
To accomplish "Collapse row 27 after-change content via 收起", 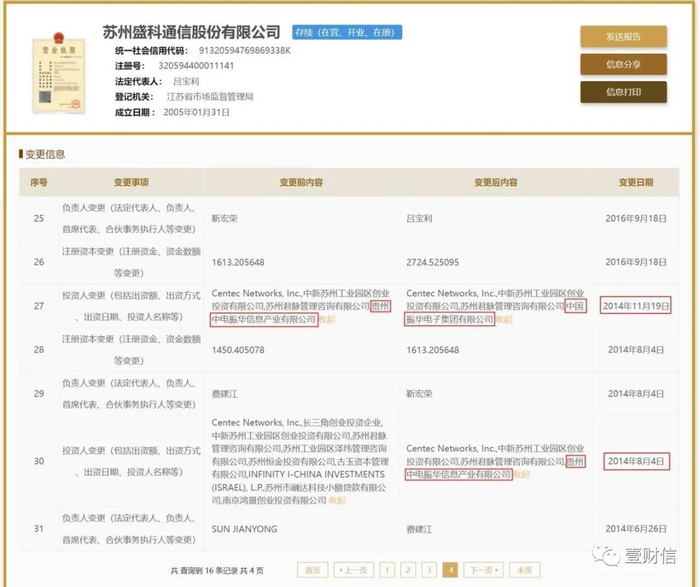I will (x=504, y=319).
